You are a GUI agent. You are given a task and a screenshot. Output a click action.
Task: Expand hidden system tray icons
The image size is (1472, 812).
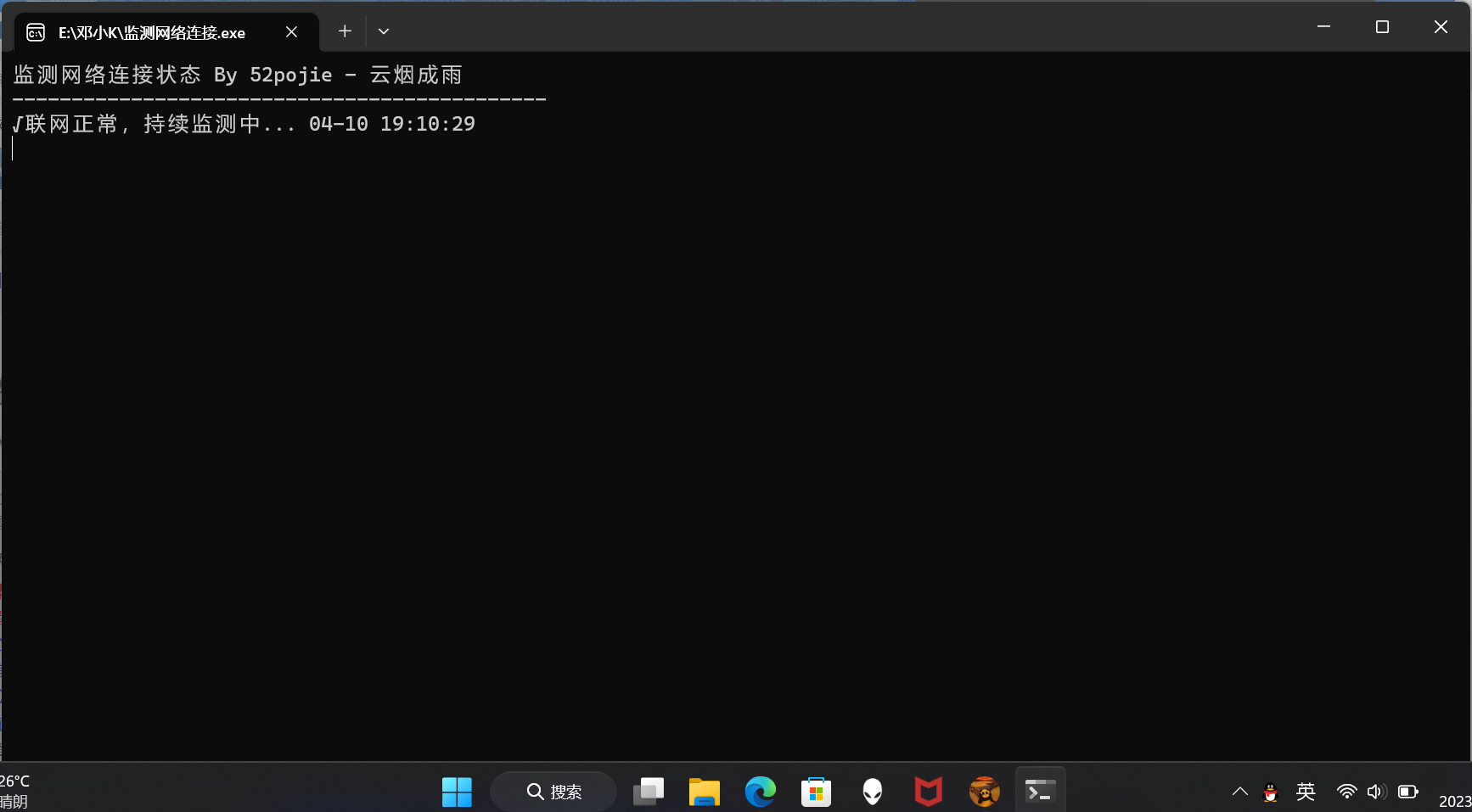pos(1239,792)
